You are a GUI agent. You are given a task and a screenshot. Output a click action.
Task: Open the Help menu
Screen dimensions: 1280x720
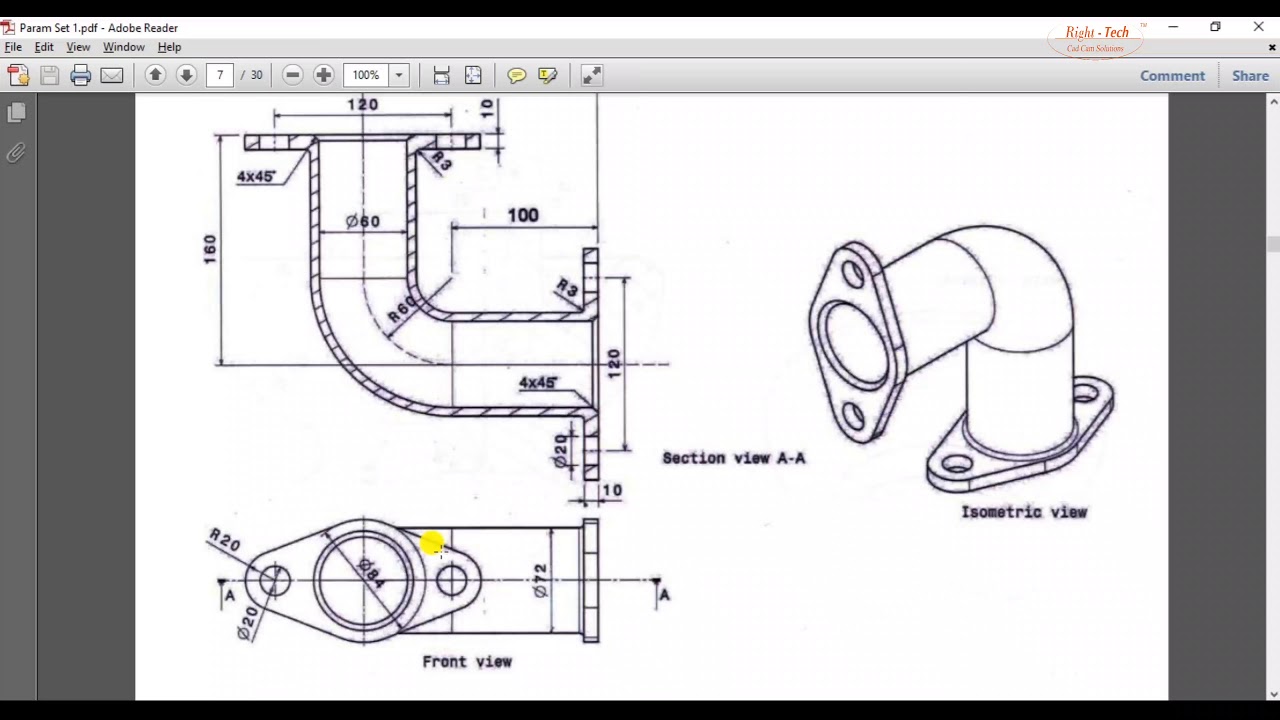click(x=169, y=47)
